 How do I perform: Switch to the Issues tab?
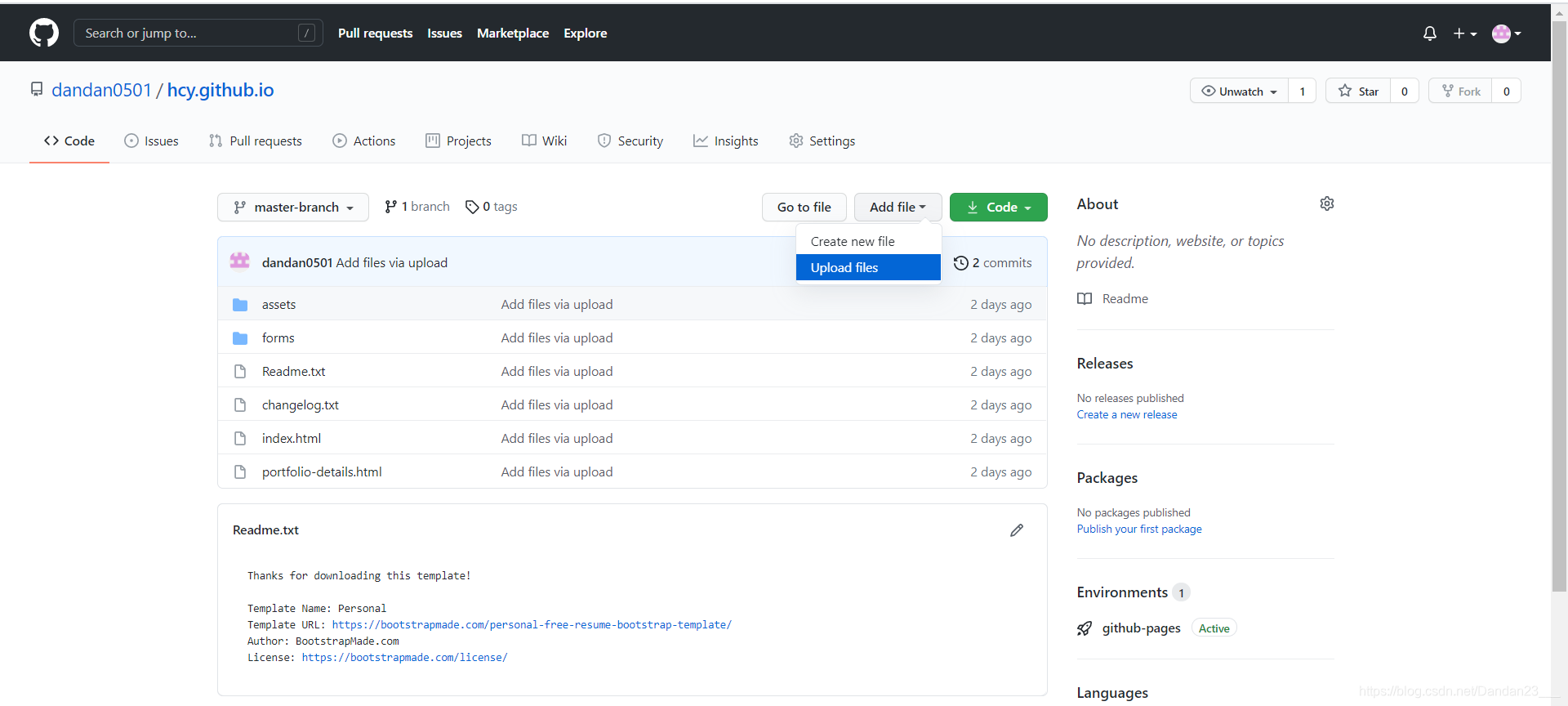click(151, 141)
